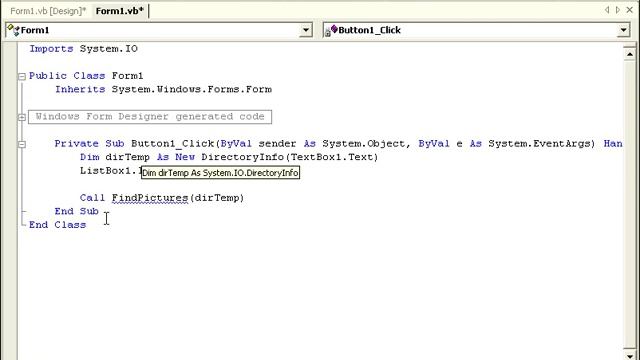Click DirectoryInfo(TextBox1.Text) in the Dim line
Image resolution: width=640 pixels, height=360 pixels.
290,157
